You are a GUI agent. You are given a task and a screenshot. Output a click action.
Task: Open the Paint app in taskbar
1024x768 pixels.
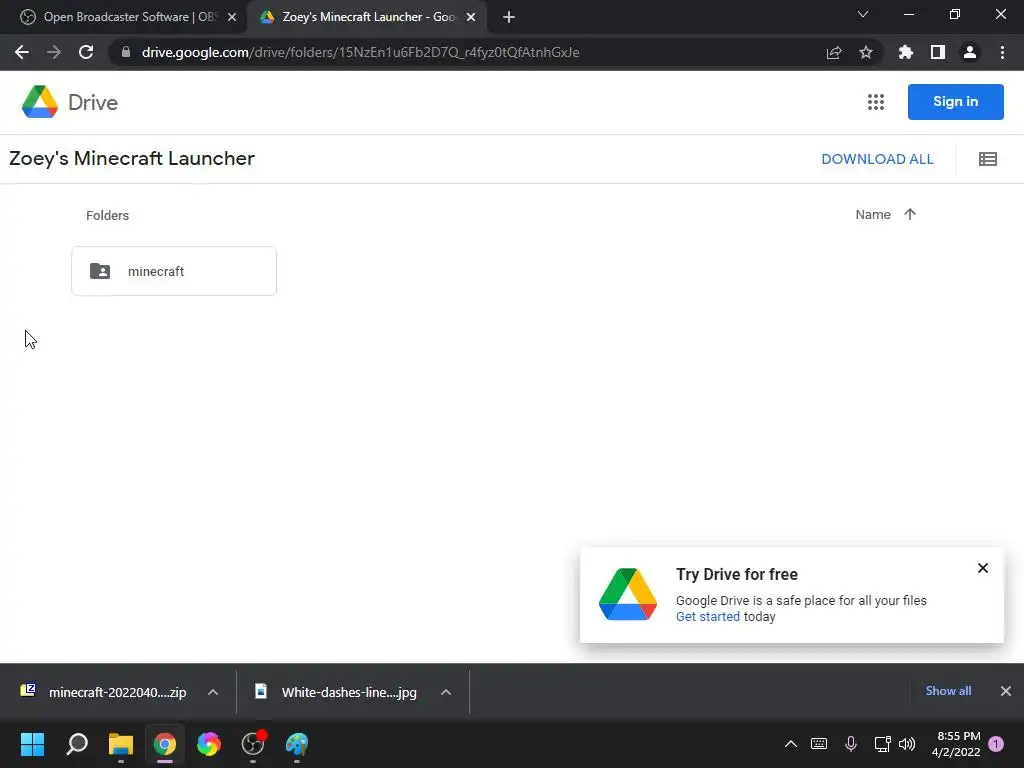pyautogui.click(x=297, y=744)
